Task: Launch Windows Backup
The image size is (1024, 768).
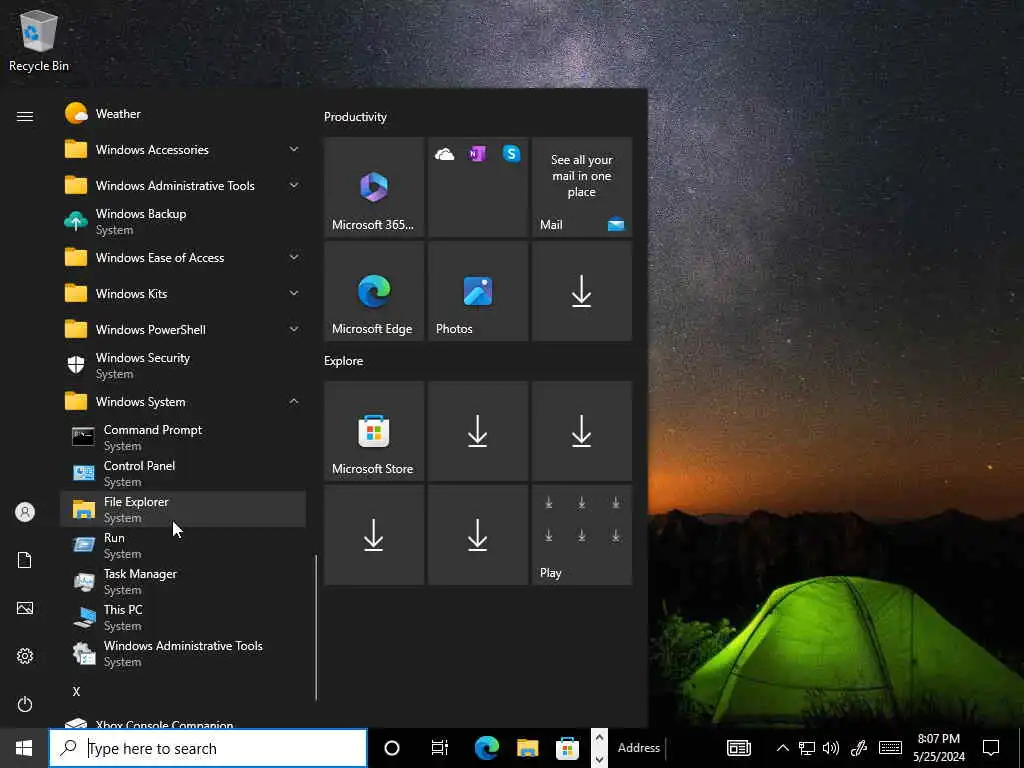Action: (183, 221)
